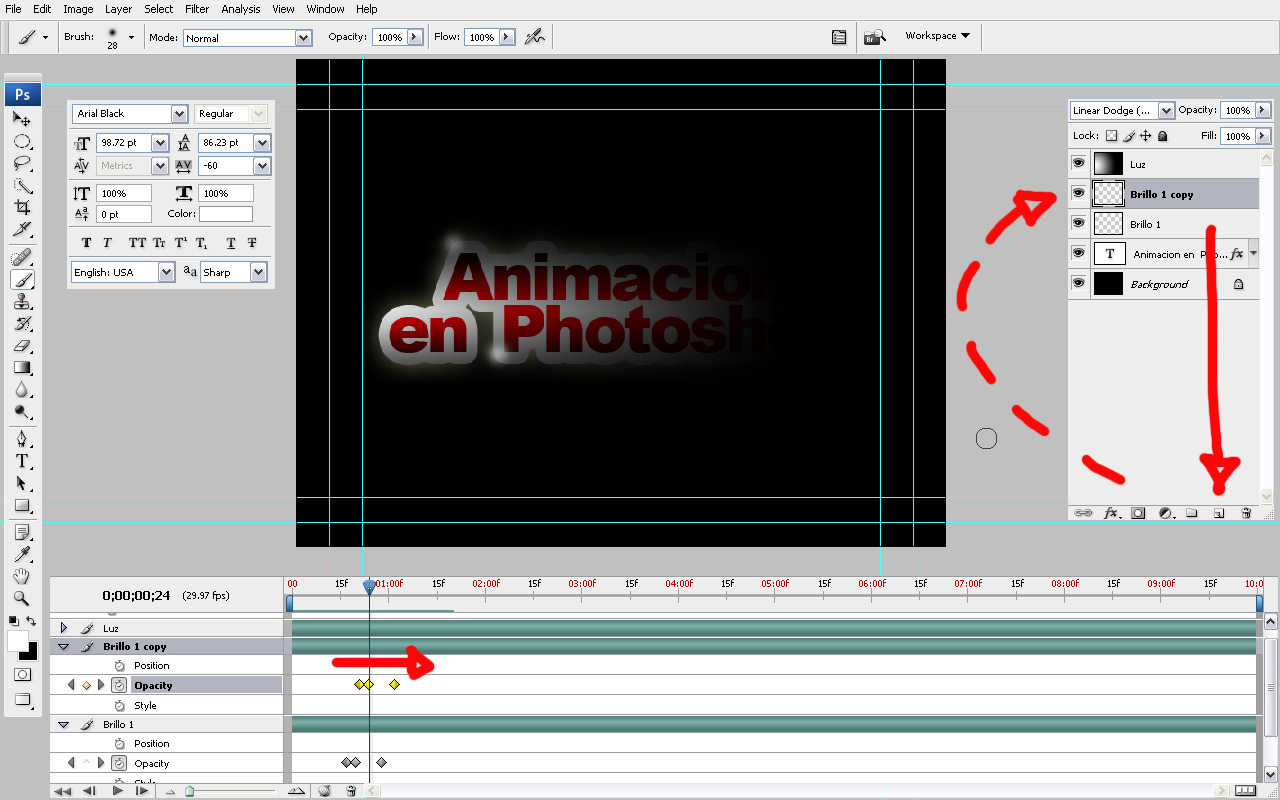The height and width of the screenshot is (800, 1280).
Task: Toggle onion skins in the animation panel
Action: [324, 791]
